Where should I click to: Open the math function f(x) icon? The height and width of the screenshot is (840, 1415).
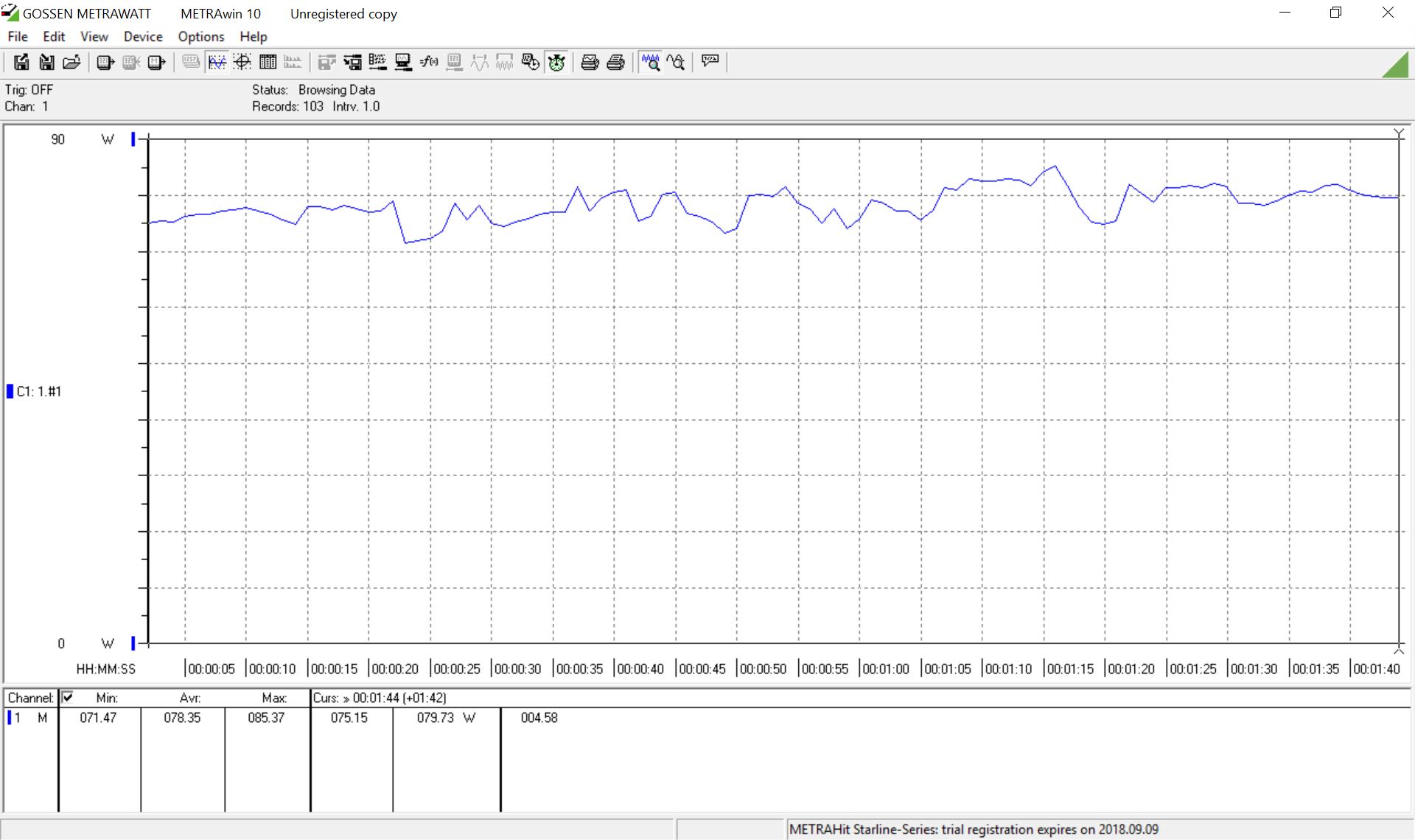pos(428,63)
